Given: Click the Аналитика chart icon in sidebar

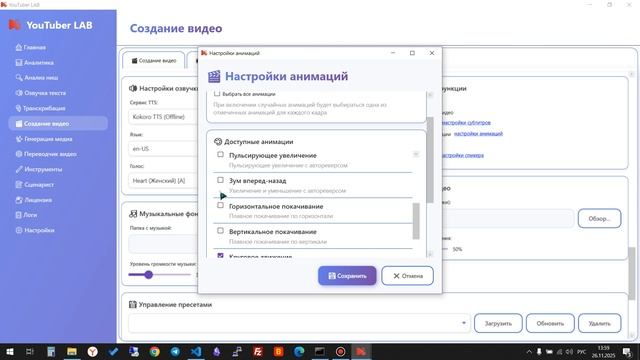Looking at the screenshot, I should click(19, 62).
